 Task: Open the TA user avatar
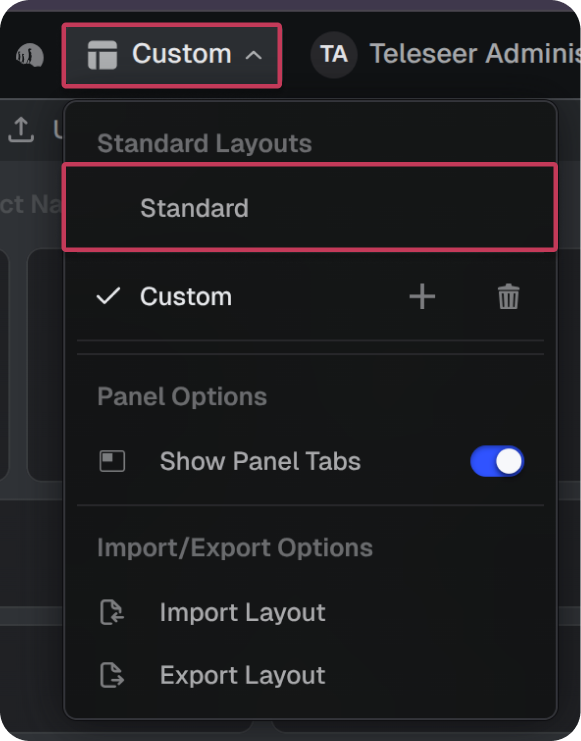334,54
